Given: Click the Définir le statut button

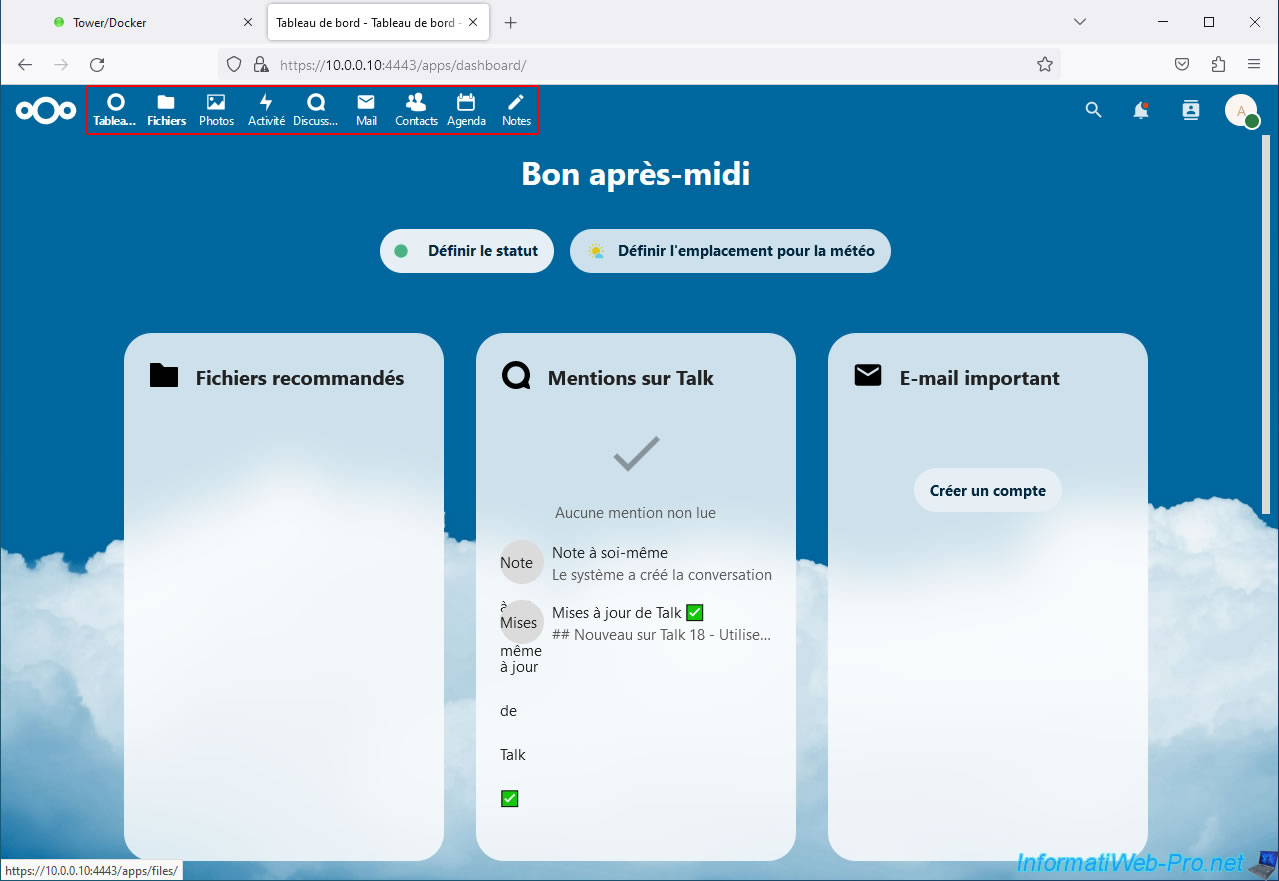Looking at the screenshot, I should (x=467, y=251).
